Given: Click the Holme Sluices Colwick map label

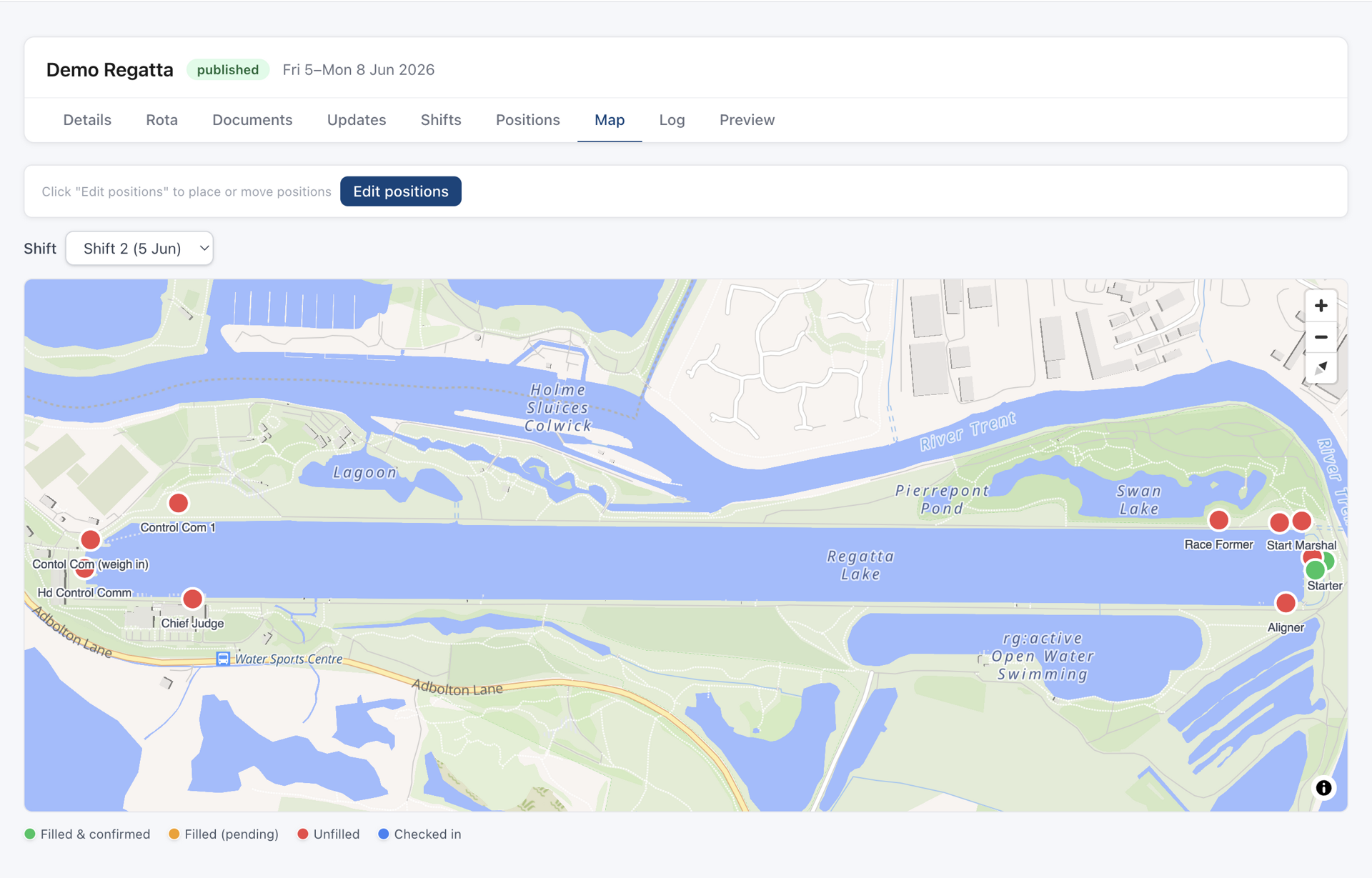Looking at the screenshot, I should click(x=557, y=408).
